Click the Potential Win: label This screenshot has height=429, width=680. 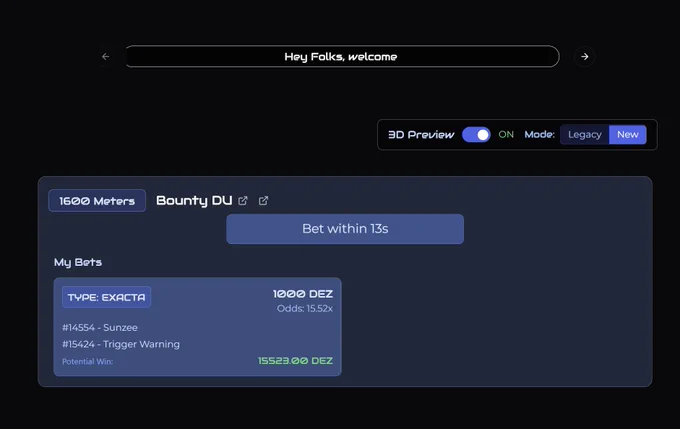click(x=87, y=361)
